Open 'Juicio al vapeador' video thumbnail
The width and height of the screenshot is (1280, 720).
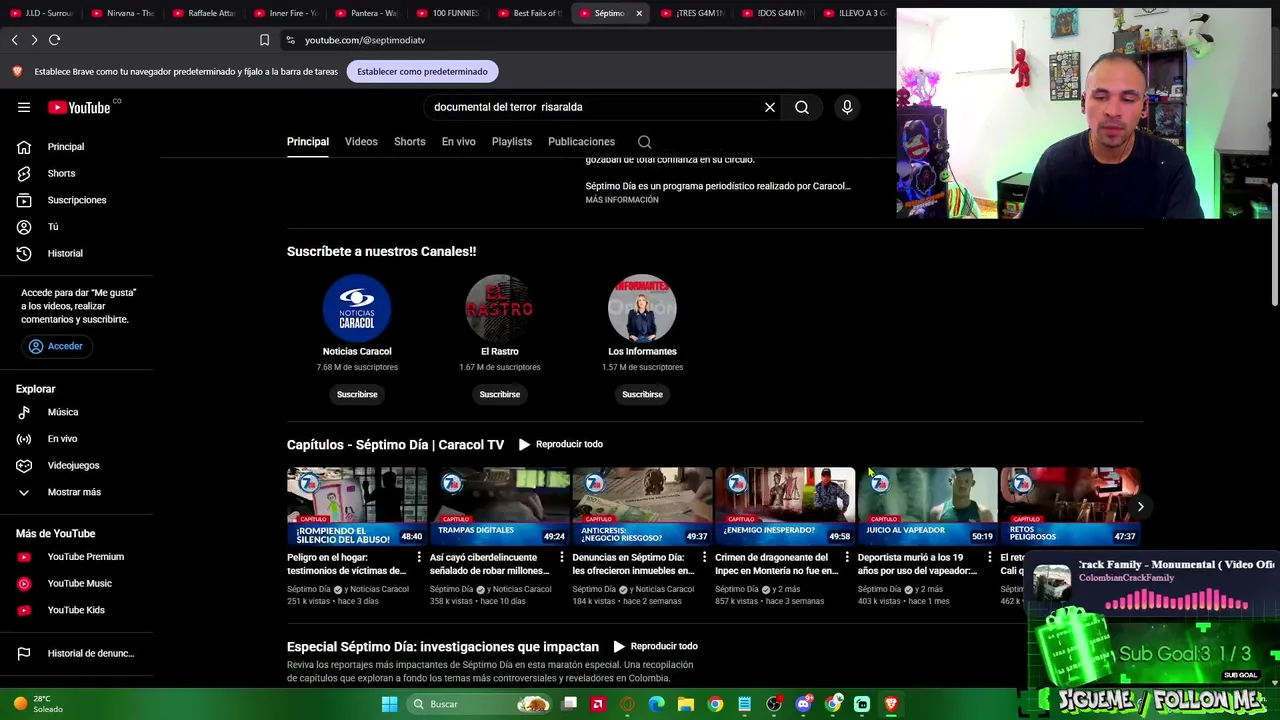click(928, 506)
